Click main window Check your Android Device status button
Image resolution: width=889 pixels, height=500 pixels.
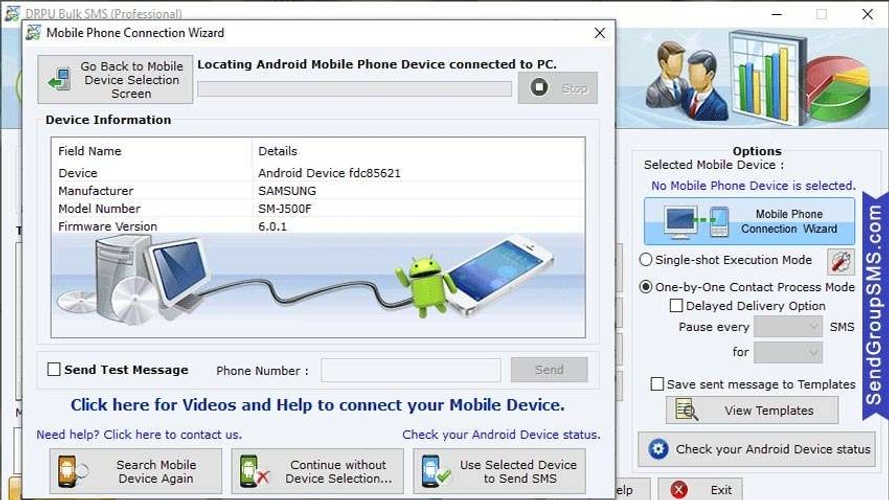756,449
